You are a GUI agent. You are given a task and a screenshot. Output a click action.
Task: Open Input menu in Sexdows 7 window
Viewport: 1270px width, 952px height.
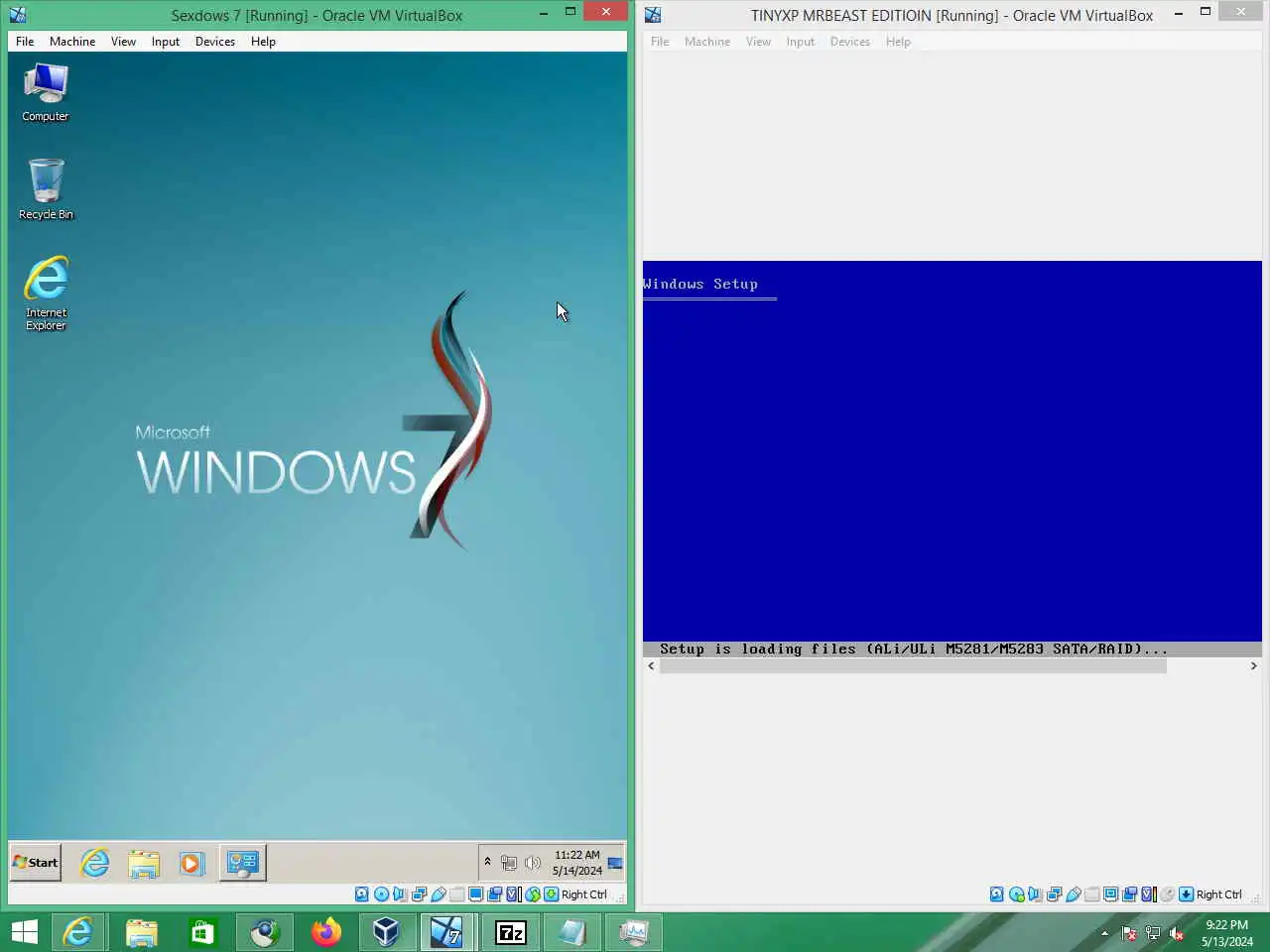pos(166,42)
